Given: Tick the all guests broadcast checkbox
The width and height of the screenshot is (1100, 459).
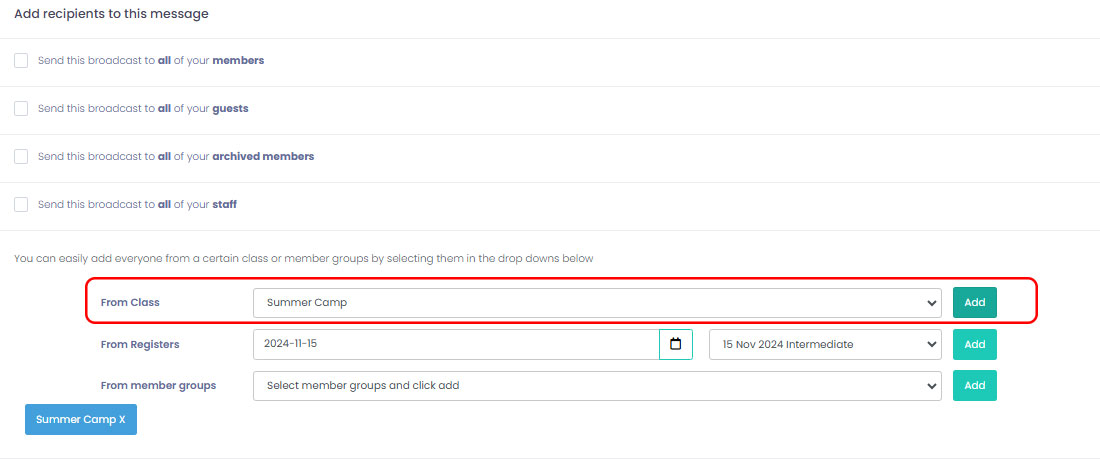Looking at the screenshot, I should point(21,109).
